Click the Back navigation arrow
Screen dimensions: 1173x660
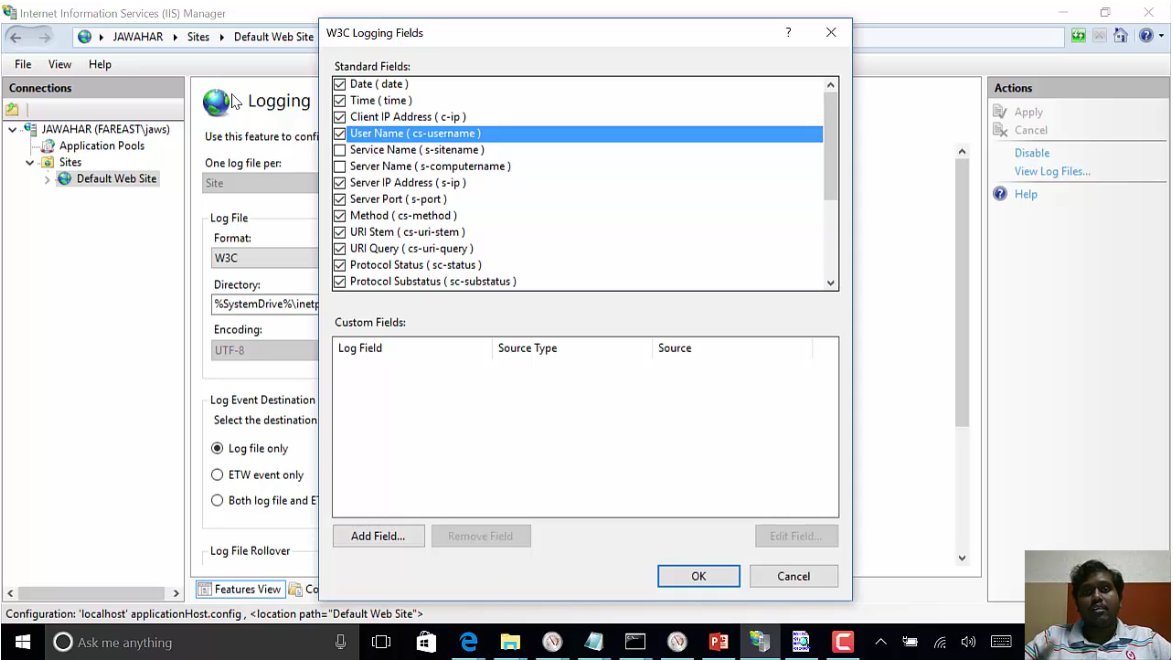(x=16, y=36)
